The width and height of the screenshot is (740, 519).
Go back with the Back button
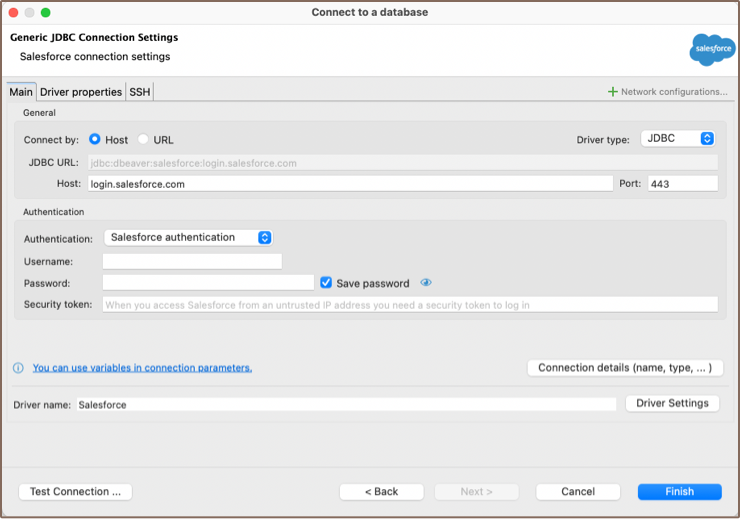click(381, 492)
